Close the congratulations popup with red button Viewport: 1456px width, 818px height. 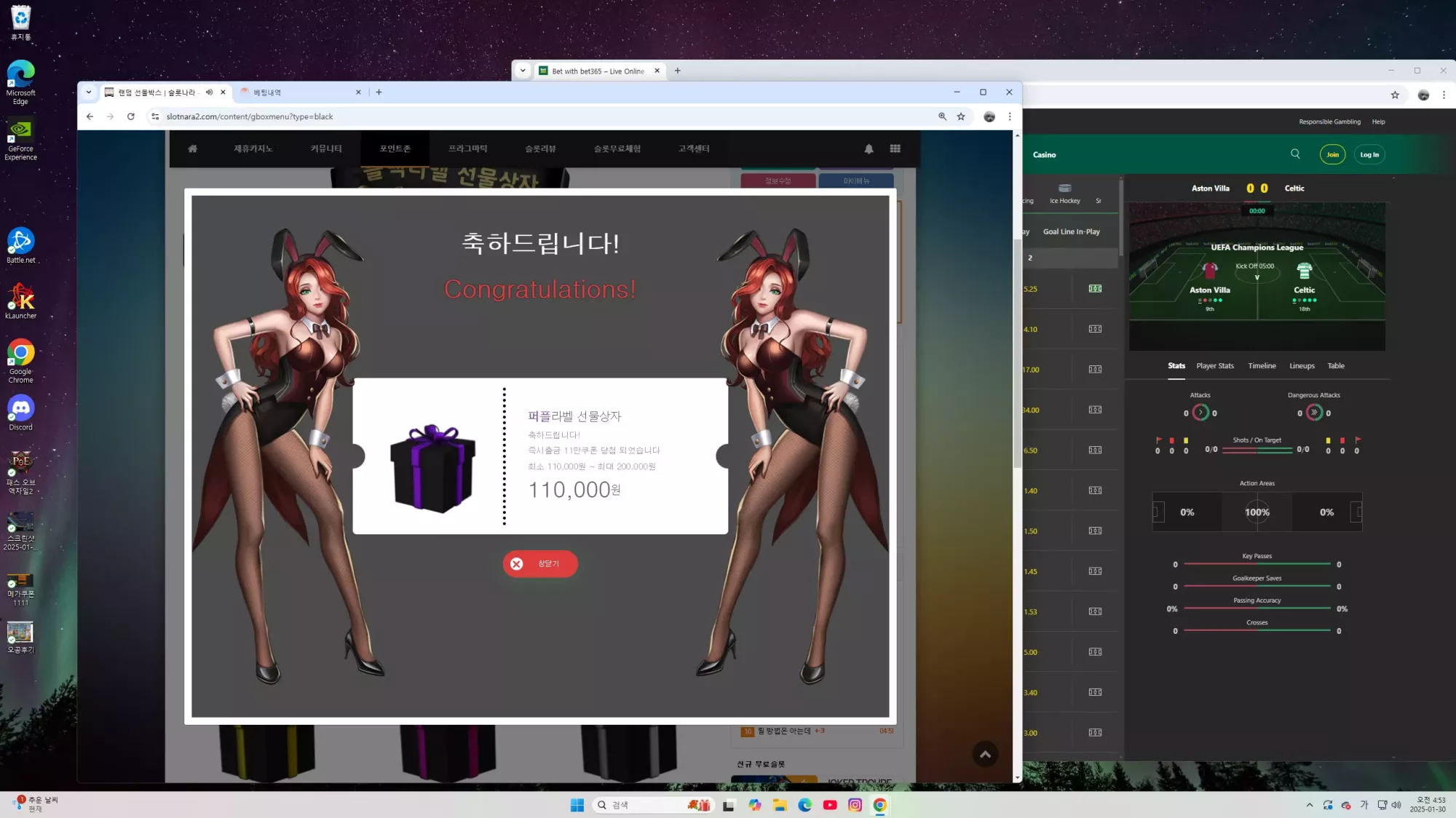point(540,563)
